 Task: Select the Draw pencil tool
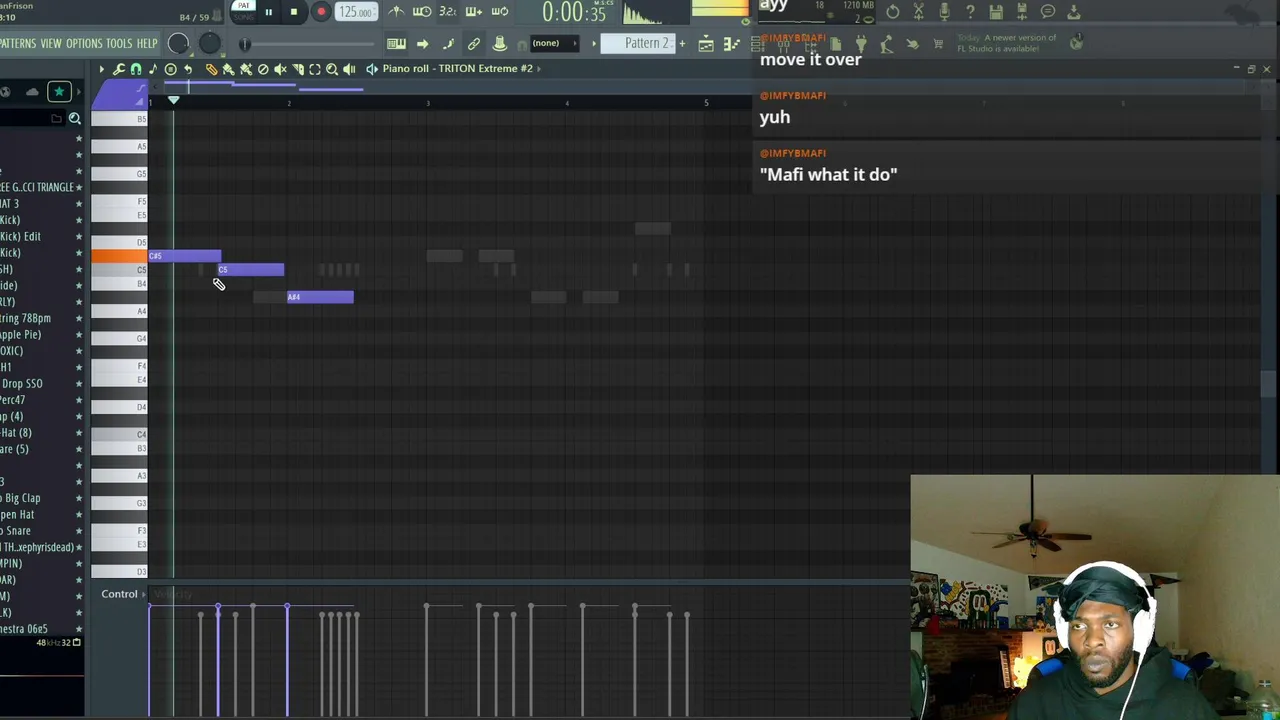pos(211,69)
